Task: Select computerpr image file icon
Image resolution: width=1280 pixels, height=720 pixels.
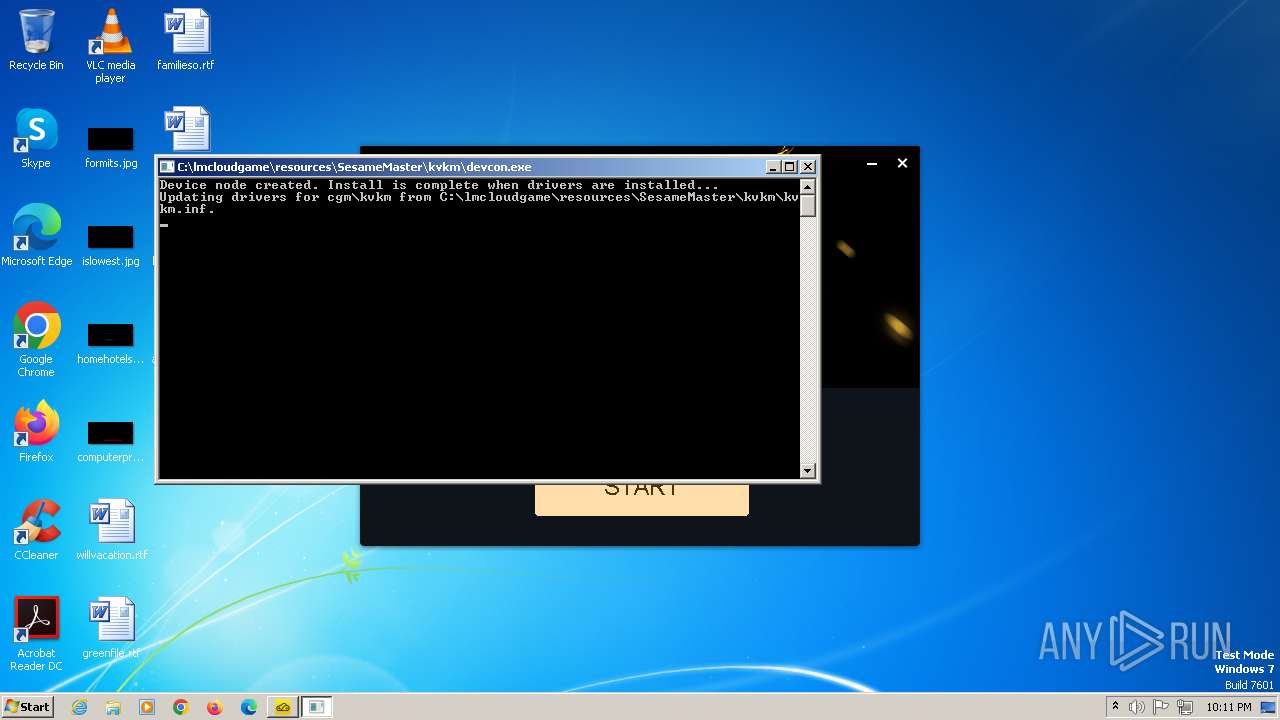Action: point(110,441)
